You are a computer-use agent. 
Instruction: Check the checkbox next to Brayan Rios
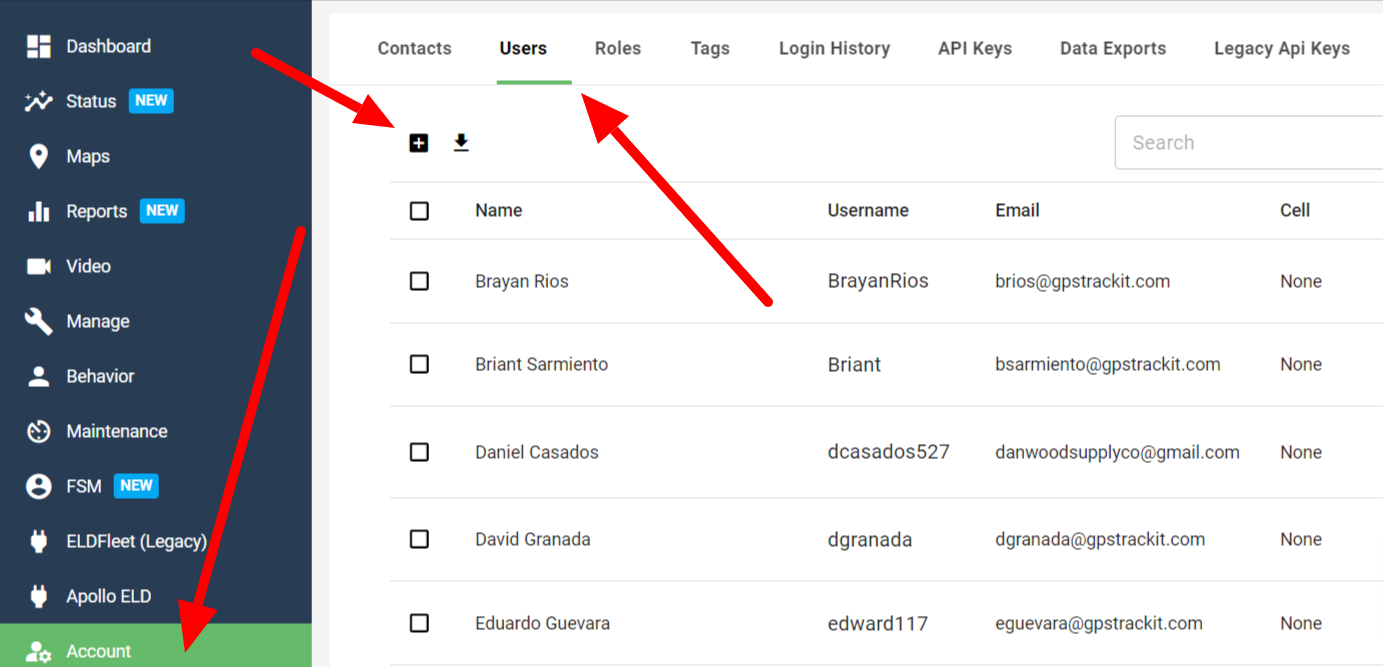[419, 281]
